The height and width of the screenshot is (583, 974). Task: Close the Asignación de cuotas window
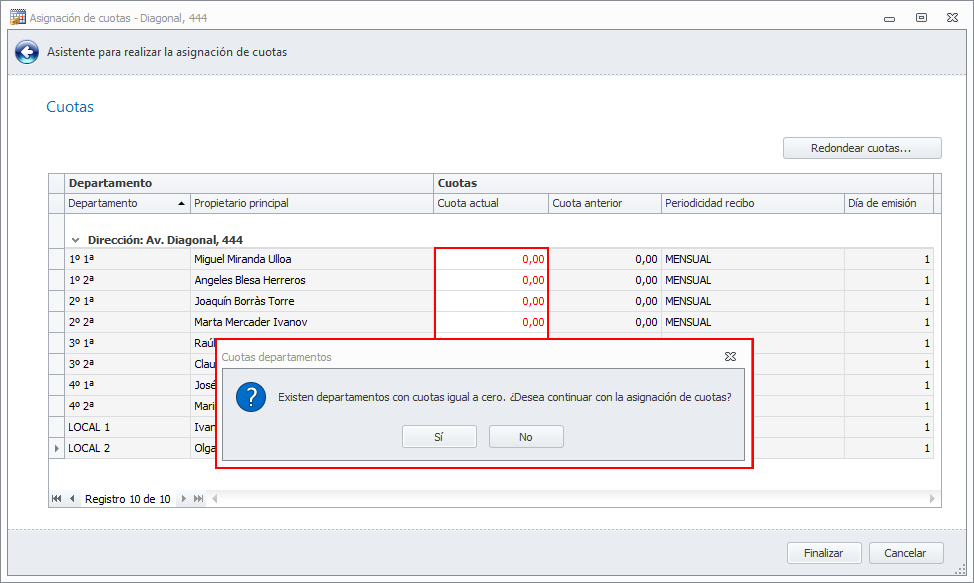(952, 17)
